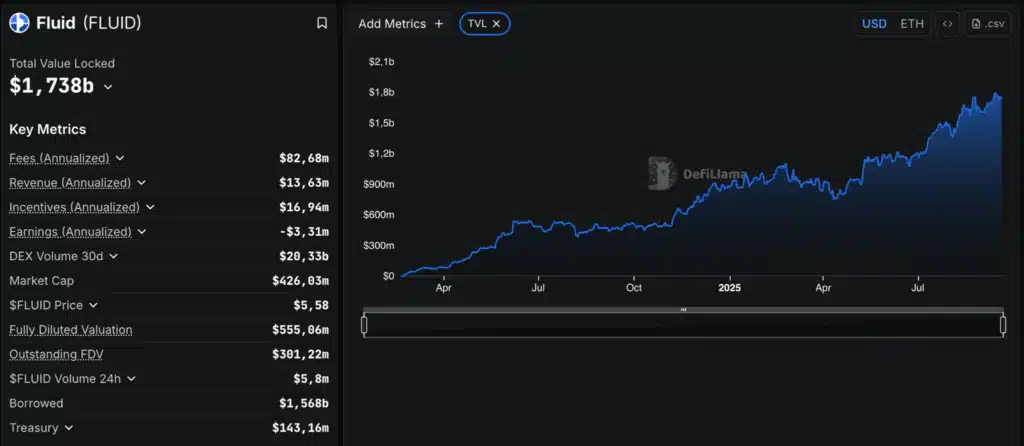Switch chart currency to ETH
This screenshot has width=1024, height=446.
912,23
